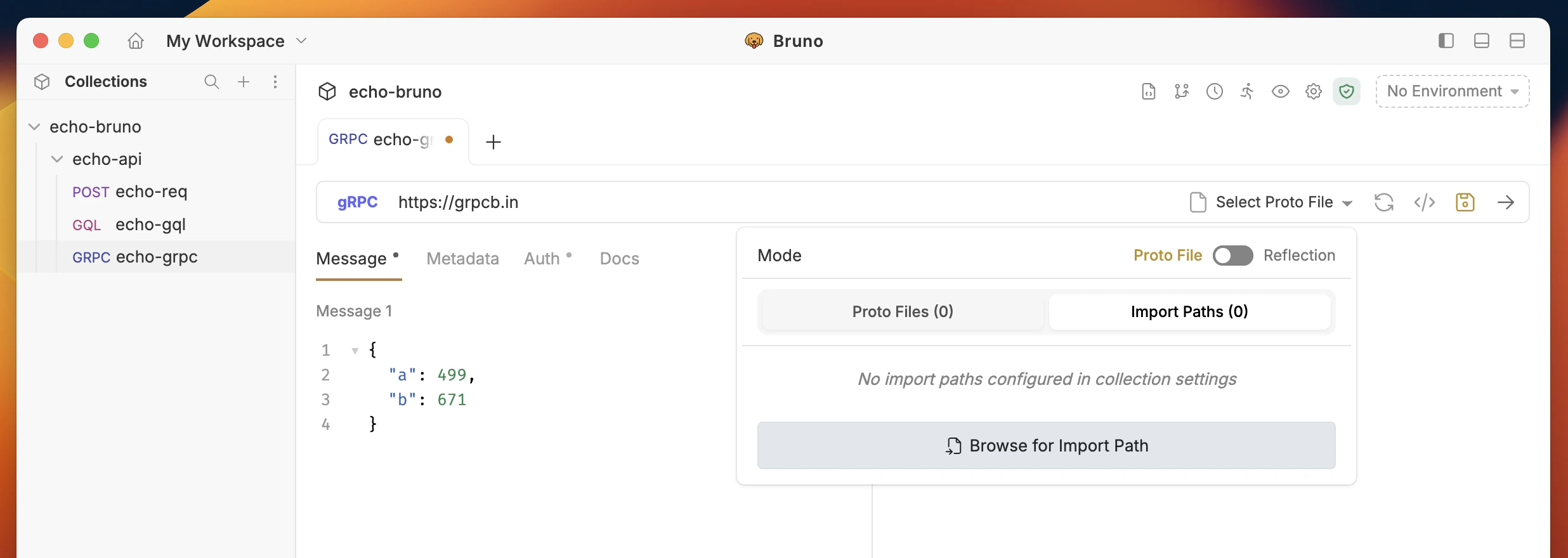Click the Bruno app title

[x=797, y=41]
